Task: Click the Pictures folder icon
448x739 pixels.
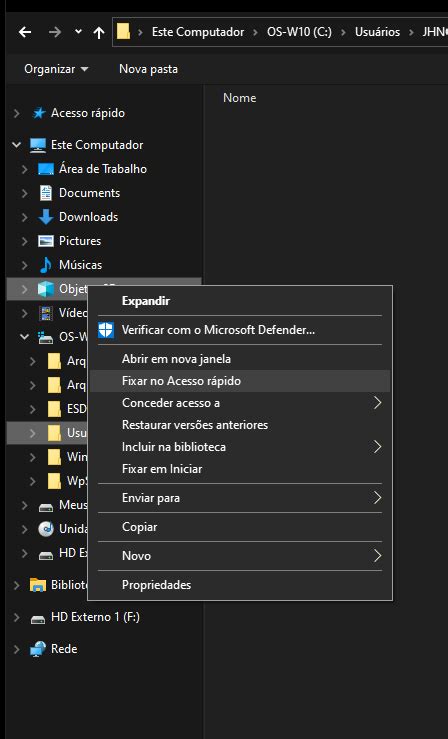Action: coord(46,241)
